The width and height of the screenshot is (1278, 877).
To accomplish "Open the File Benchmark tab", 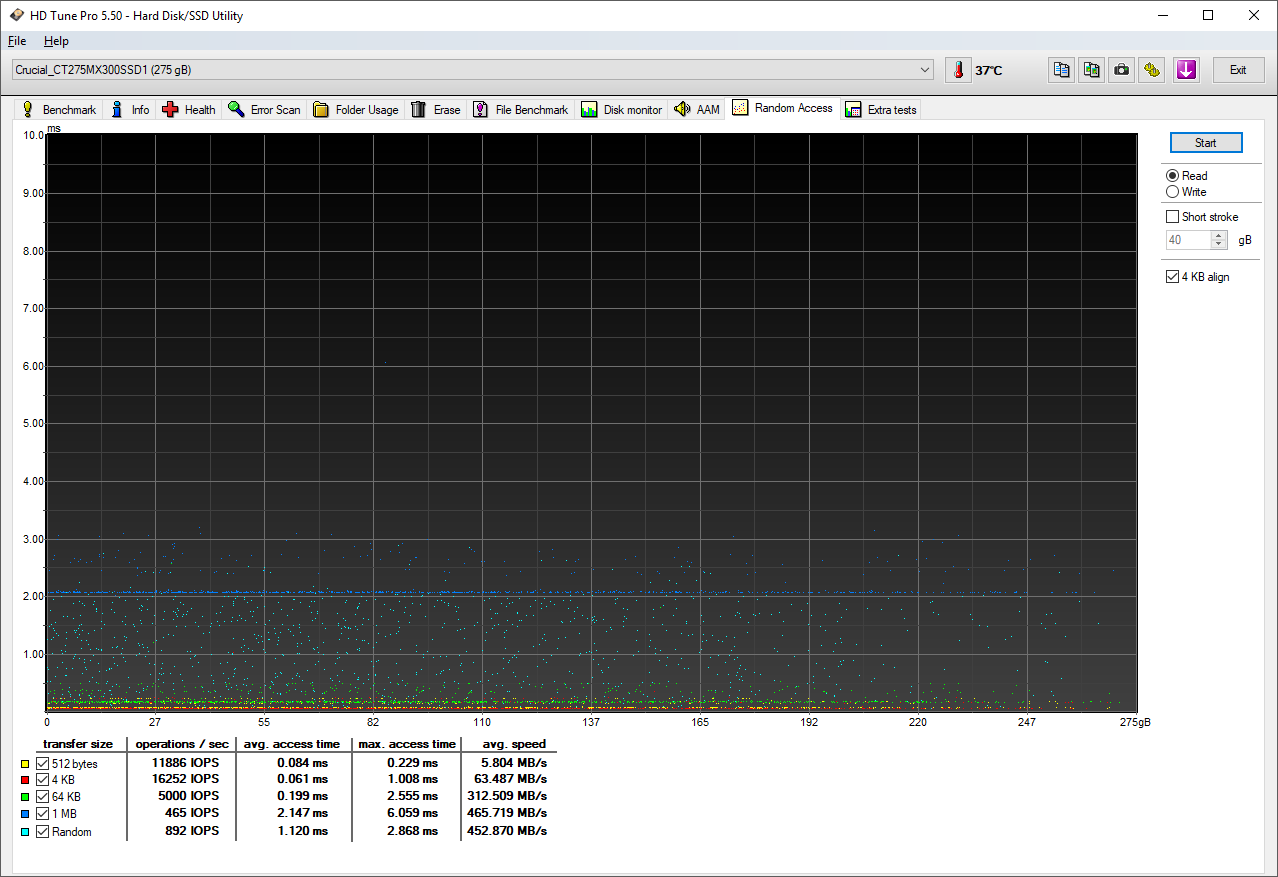I will point(521,110).
